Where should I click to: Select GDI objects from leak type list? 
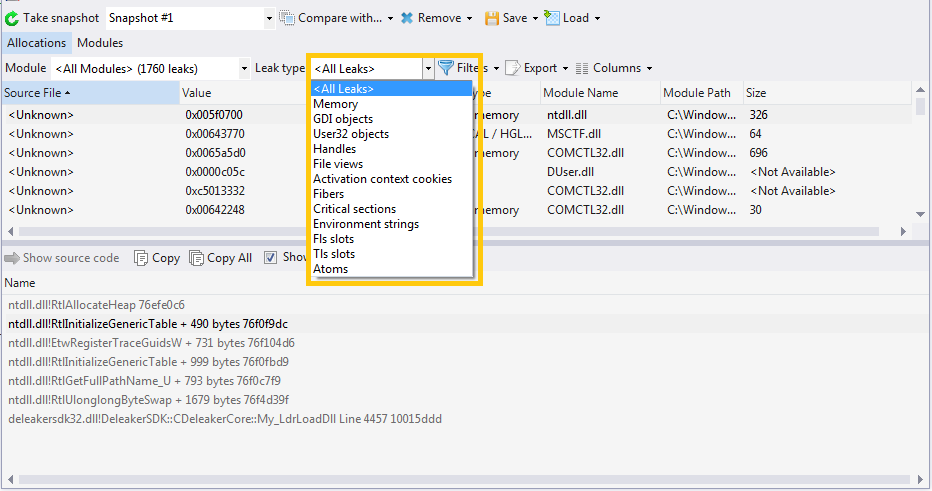(343, 119)
